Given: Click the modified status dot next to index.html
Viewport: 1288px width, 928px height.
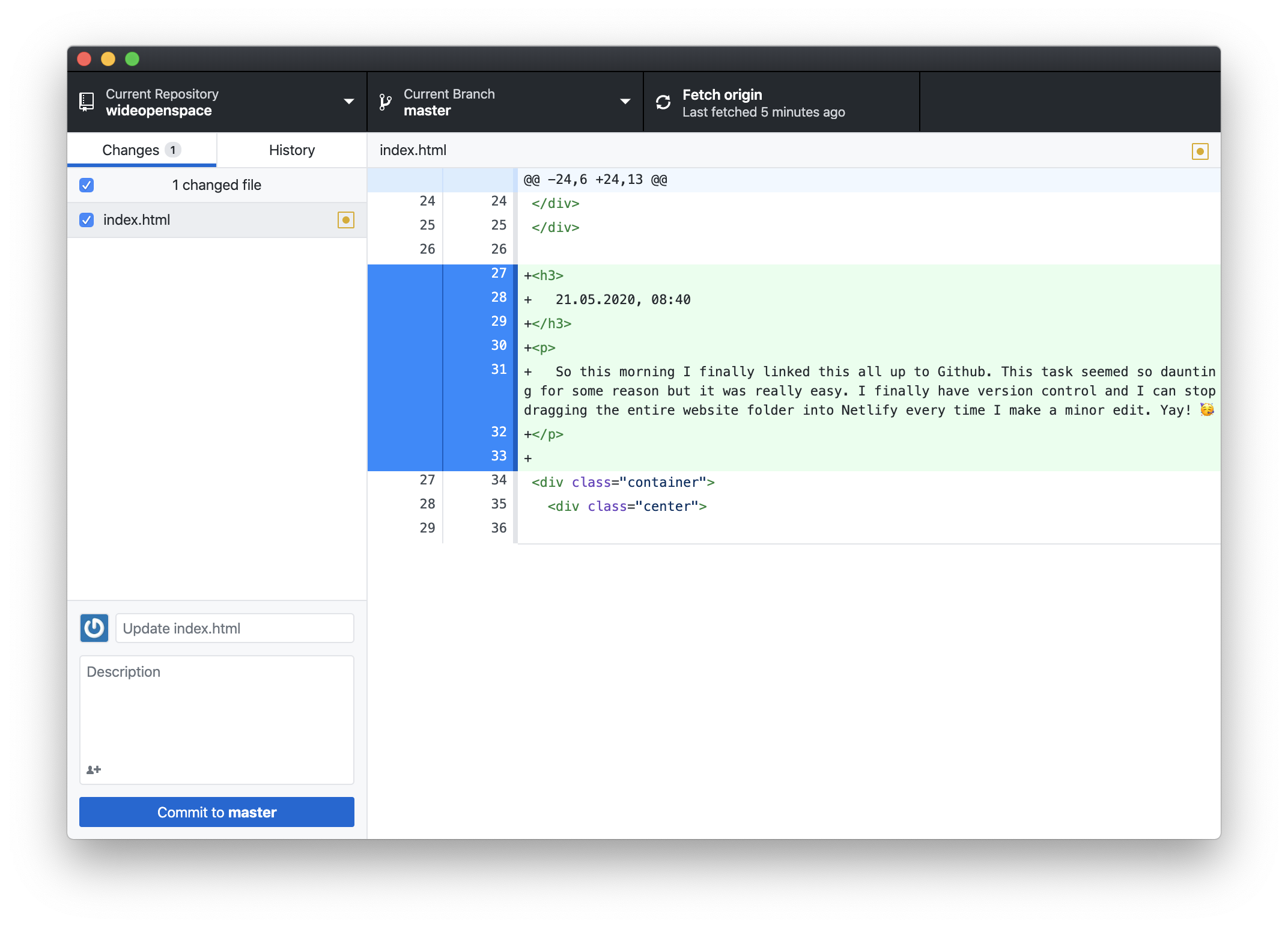Looking at the screenshot, I should (346, 220).
